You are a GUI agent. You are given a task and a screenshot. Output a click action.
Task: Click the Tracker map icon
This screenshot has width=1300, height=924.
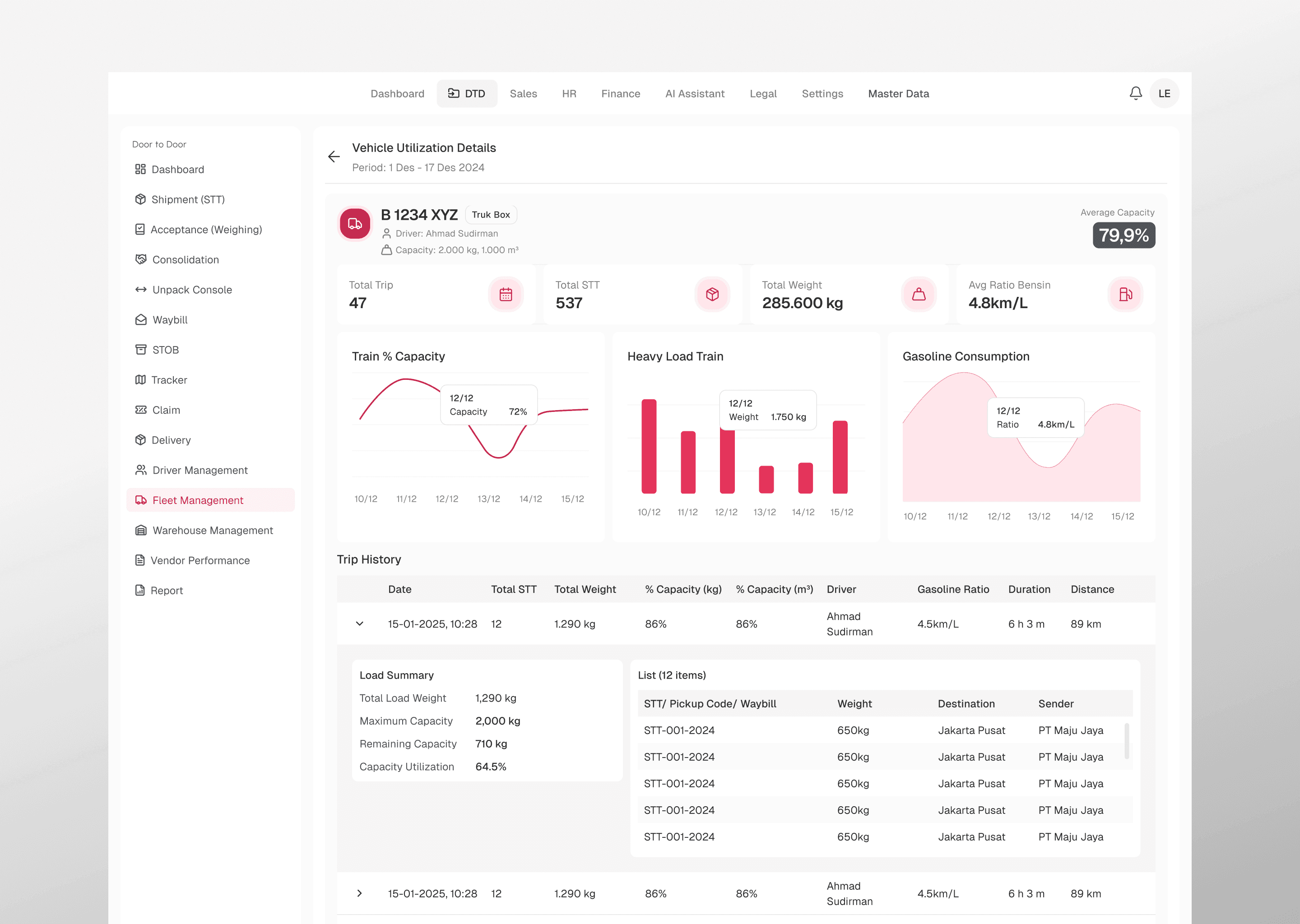(140, 379)
